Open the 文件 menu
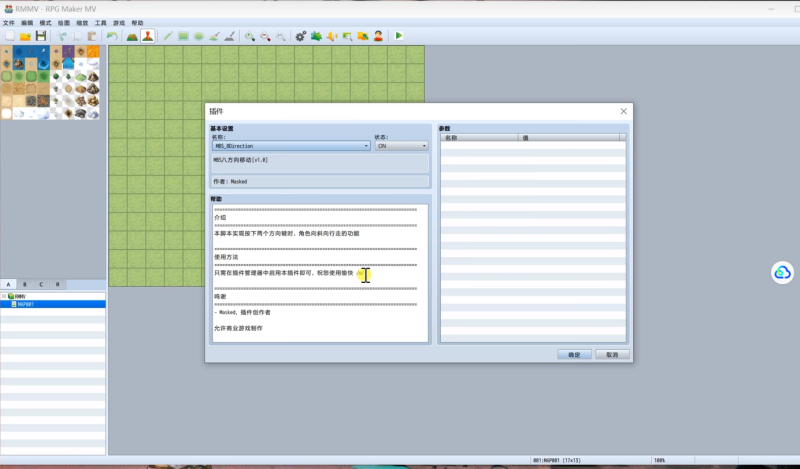Screen dimensions: 800x469 point(9,23)
